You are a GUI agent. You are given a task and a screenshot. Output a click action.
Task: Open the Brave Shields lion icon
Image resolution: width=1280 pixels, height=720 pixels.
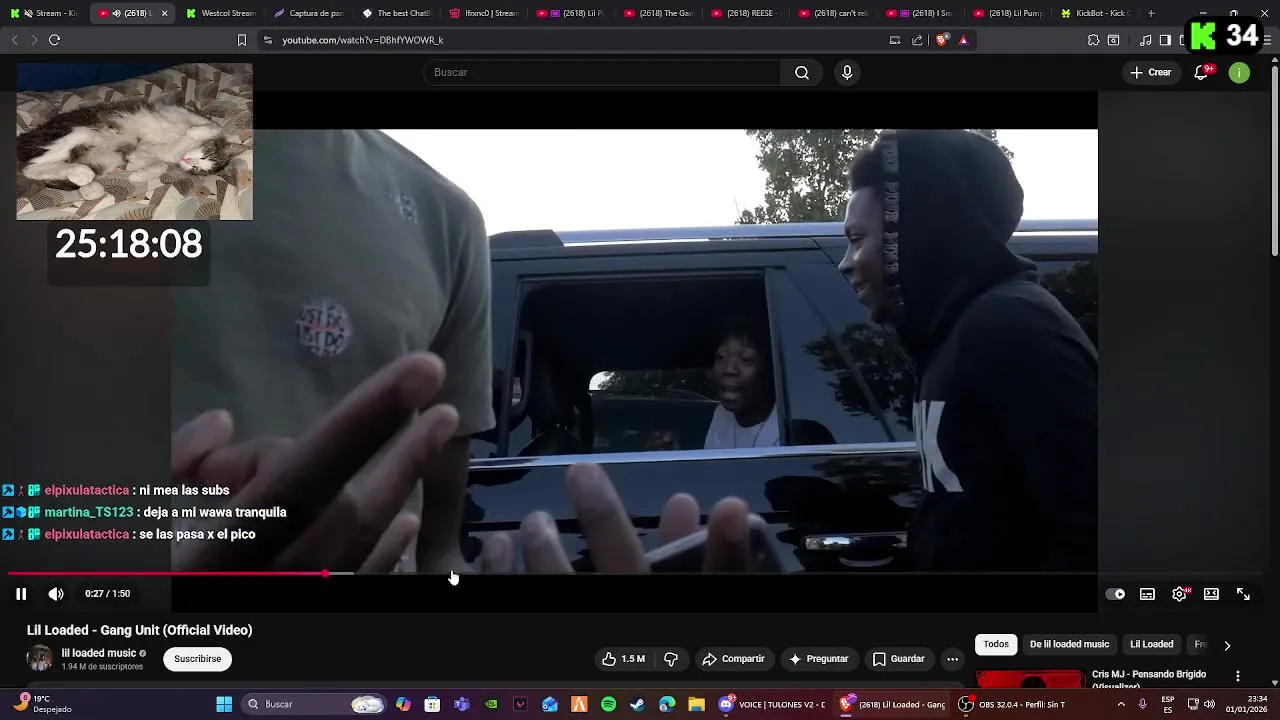941,40
